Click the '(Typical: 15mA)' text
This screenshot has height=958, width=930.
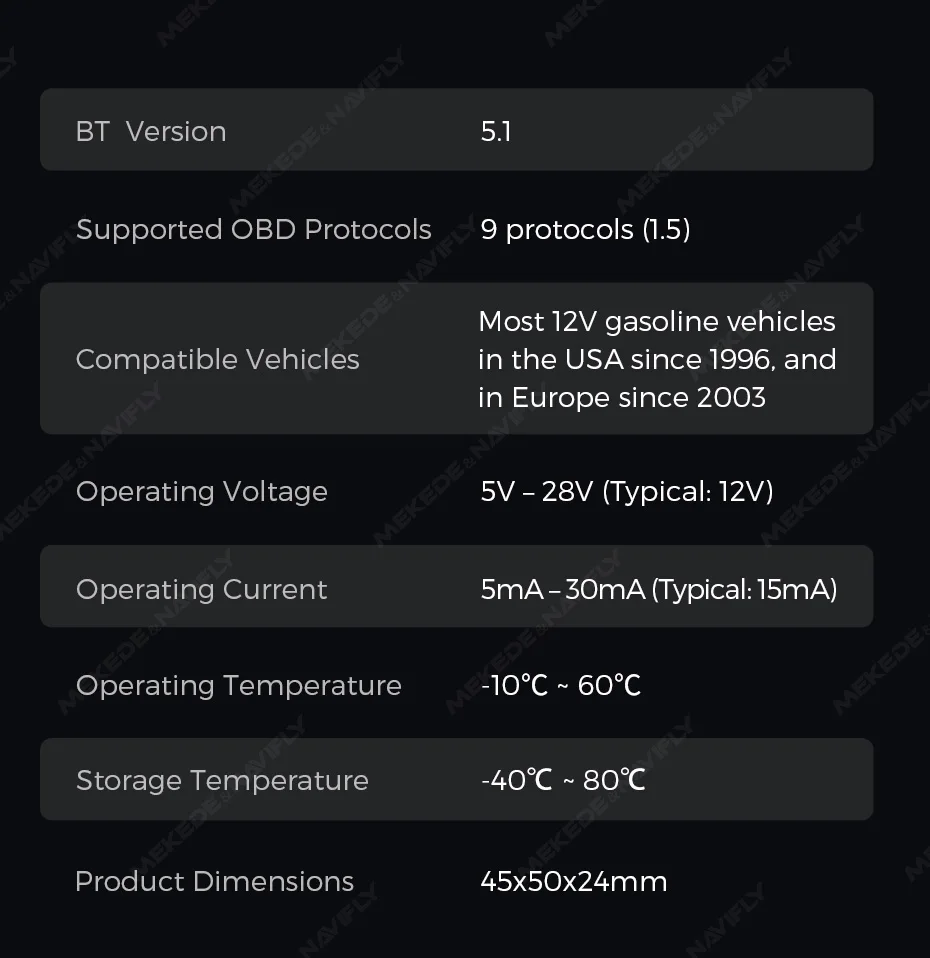[x=745, y=589]
